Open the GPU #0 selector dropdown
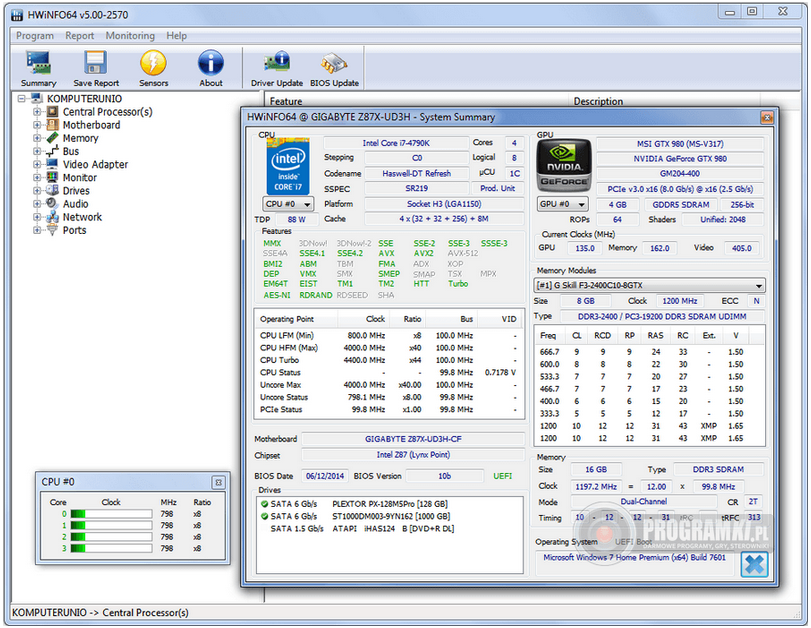 pyautogui.click(x=562, y=204)
